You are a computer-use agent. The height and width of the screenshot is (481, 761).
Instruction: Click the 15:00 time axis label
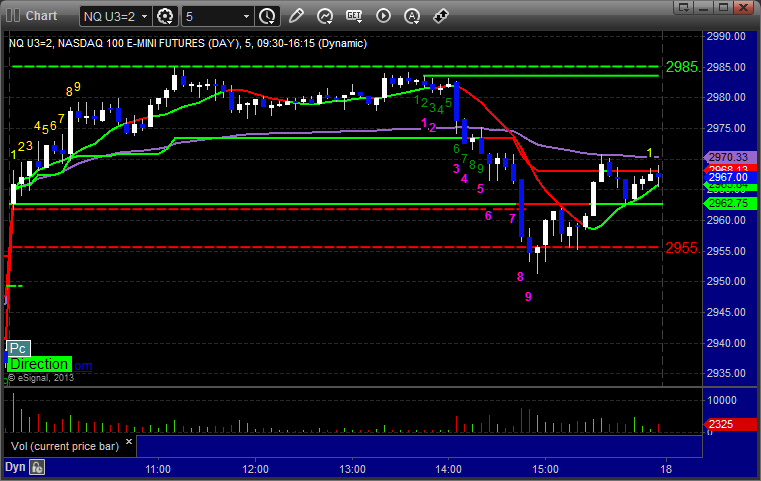coord(546,469)
